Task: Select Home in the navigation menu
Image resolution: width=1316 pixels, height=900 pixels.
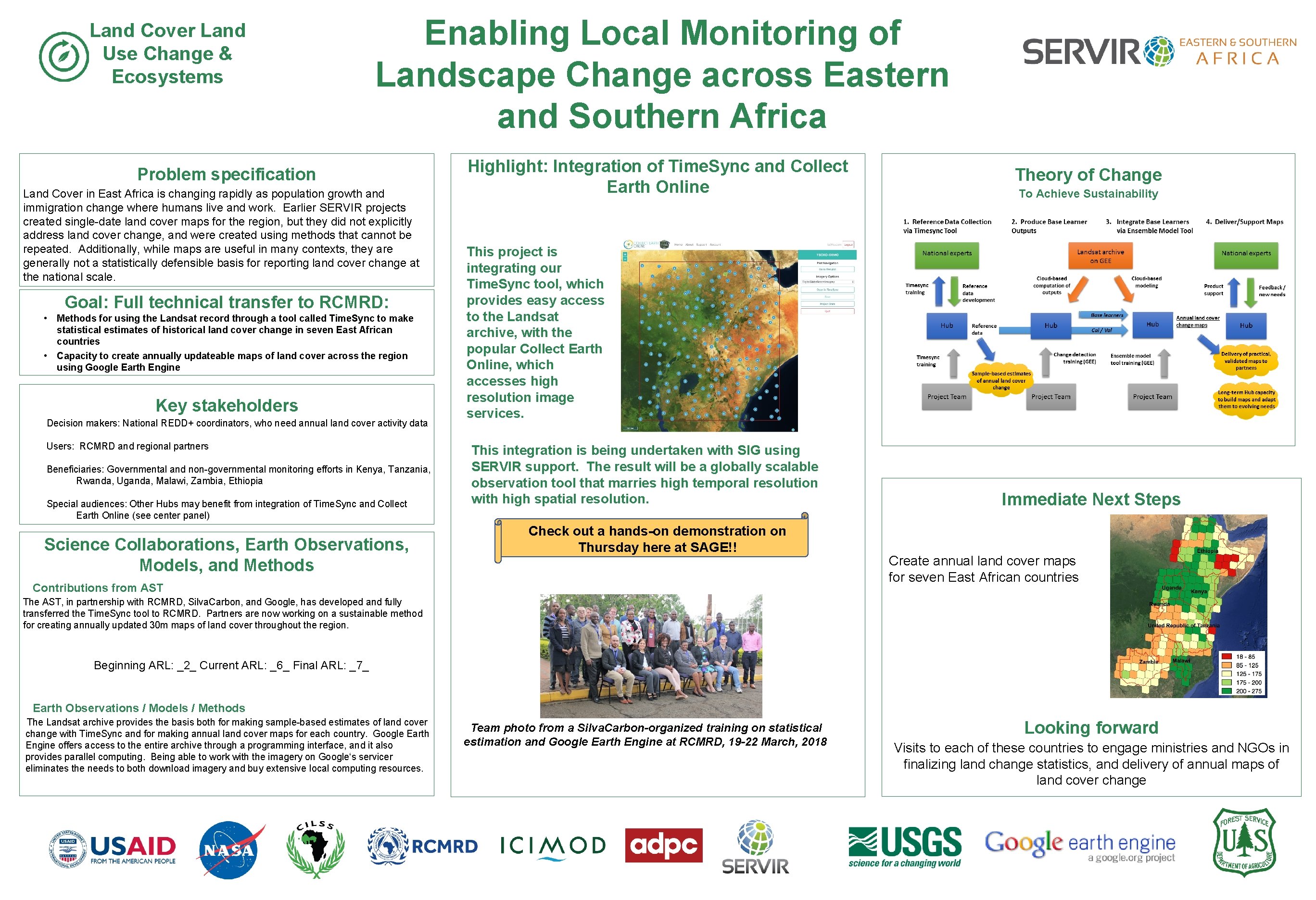Action: pyautogui.click(x=678, y=245)
